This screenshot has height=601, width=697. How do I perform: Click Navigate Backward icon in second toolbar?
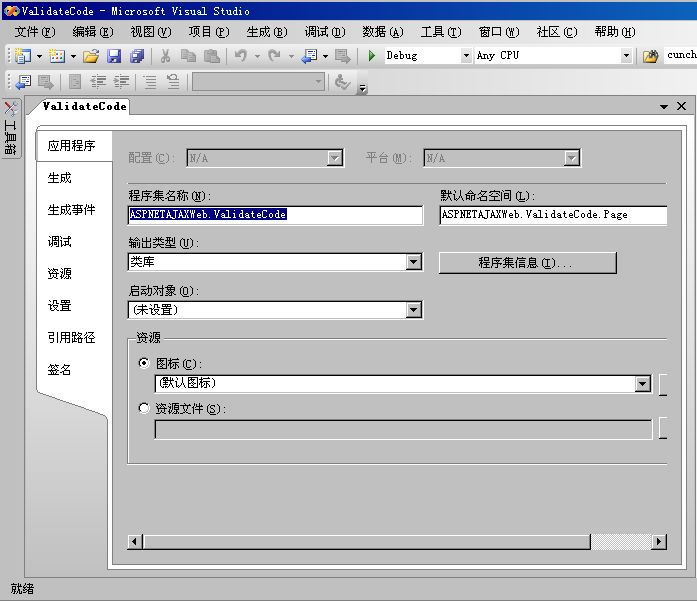pos(24,82)
